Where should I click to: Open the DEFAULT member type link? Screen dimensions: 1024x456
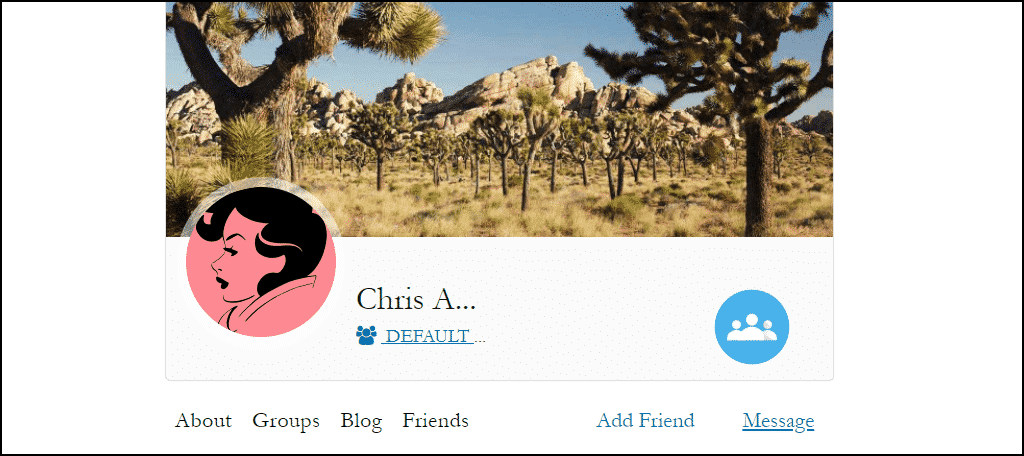pyautogui.click(x=428, y=336)
